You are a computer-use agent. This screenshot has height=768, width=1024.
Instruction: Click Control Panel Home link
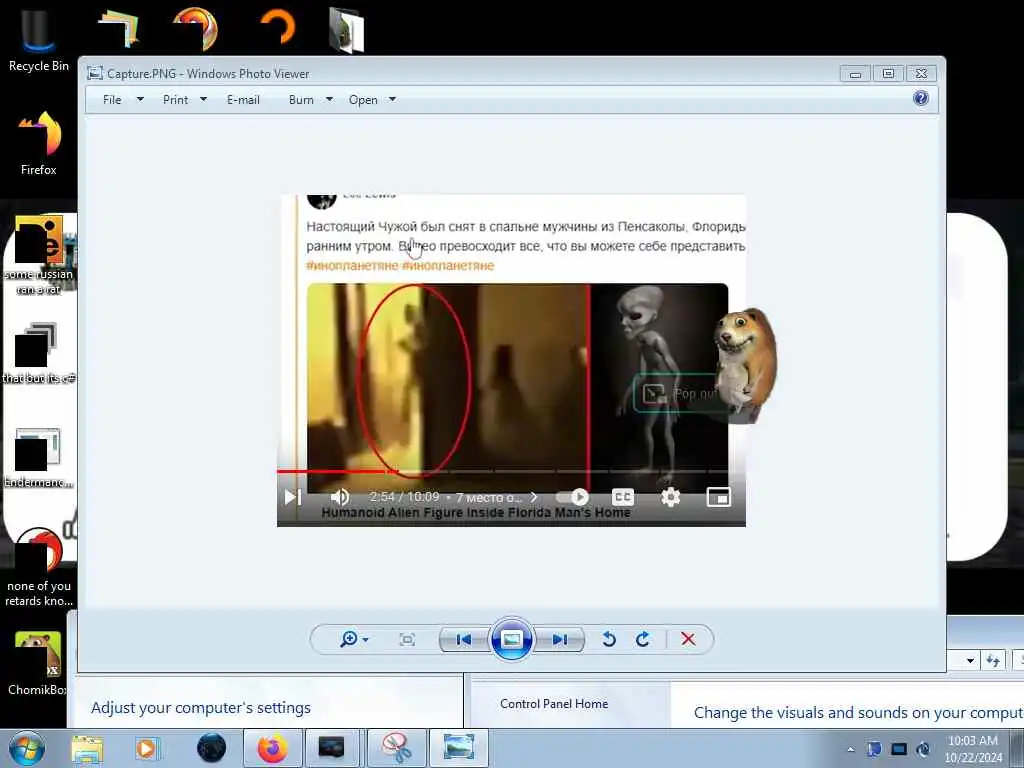(x=554, y=704)
